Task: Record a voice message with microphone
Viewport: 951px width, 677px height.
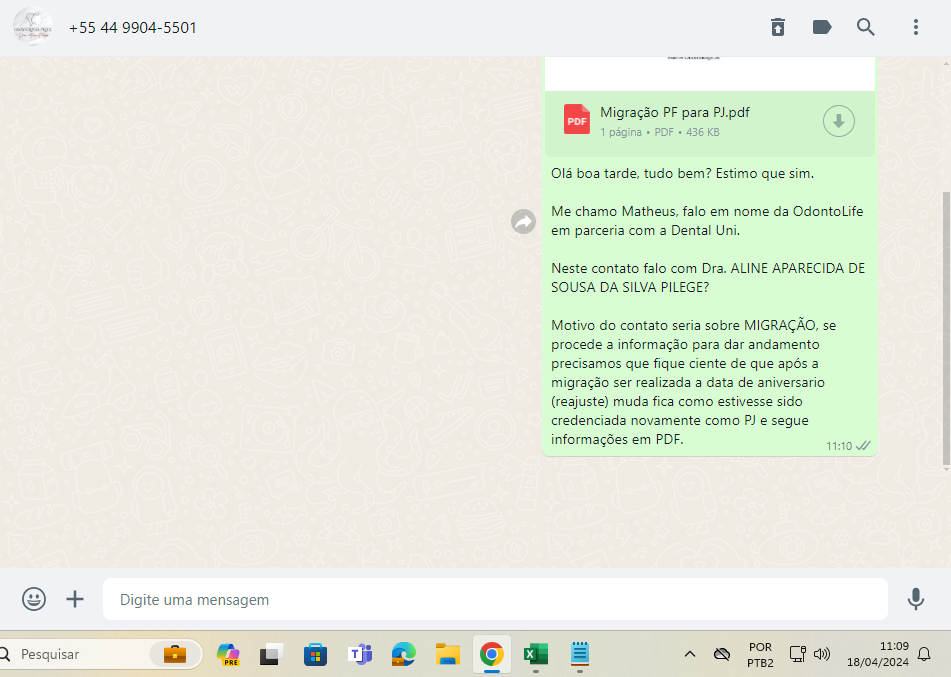Action: [916, 599]
